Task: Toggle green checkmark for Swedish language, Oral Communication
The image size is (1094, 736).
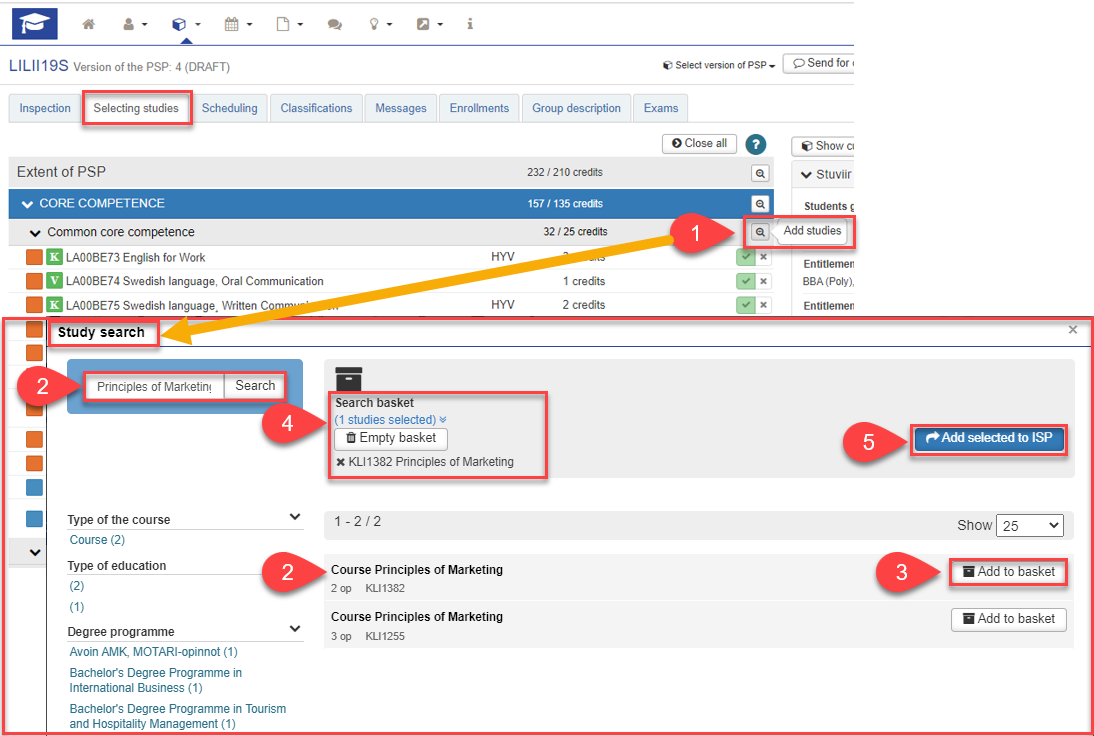Action: pyautogui.click(x=746, y=282)
